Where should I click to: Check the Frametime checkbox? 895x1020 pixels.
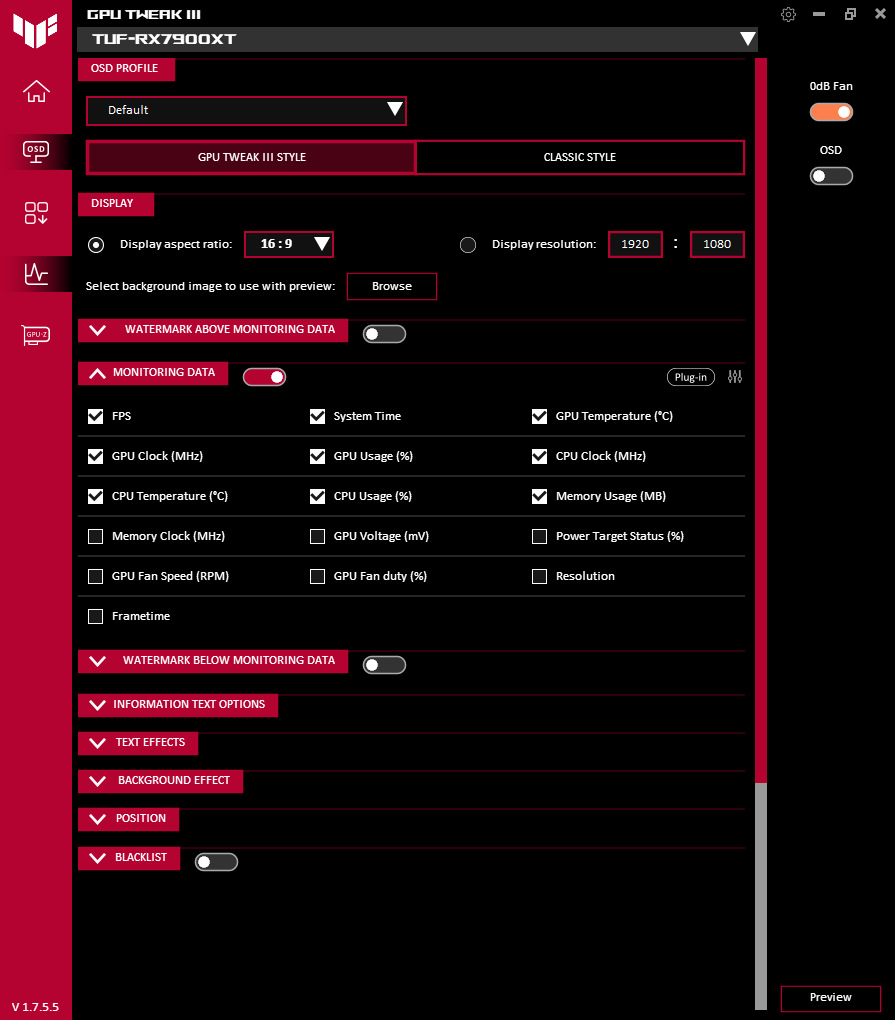point(96,616)
